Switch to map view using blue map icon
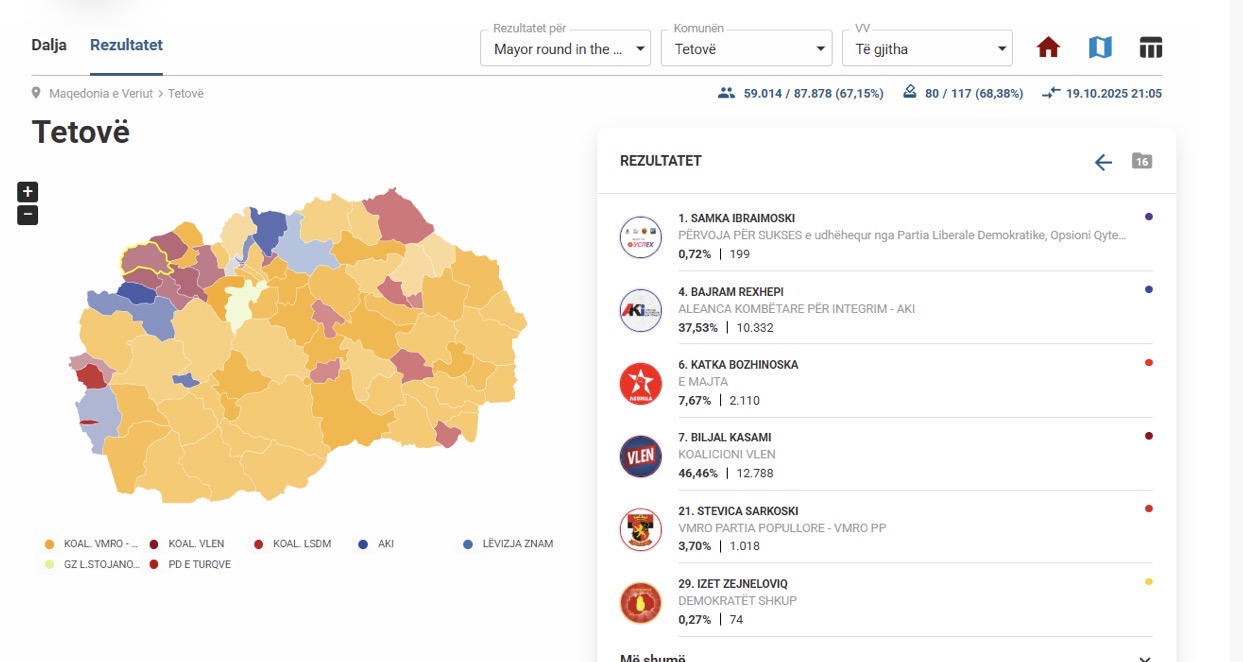 1099,46
